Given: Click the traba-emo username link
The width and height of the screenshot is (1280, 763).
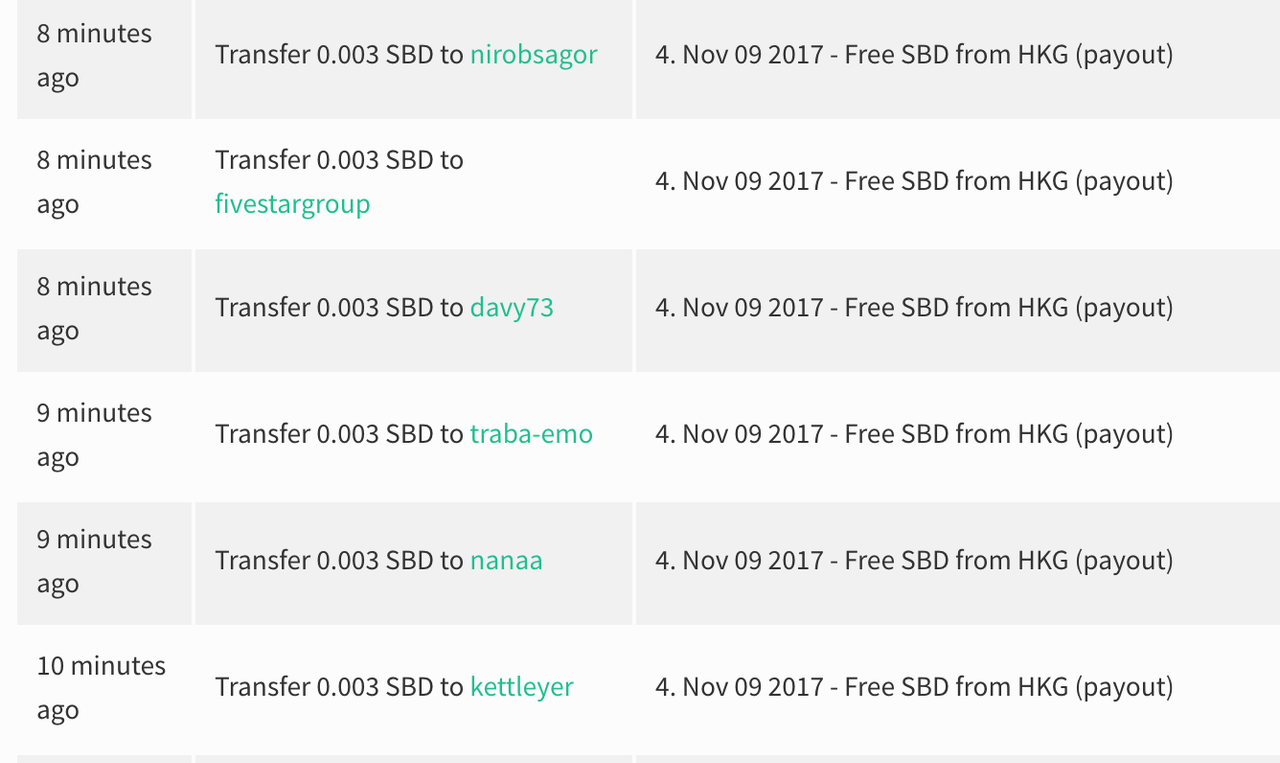Looking at the screenshot, I should pyautogui.click(x=531, y=434).
